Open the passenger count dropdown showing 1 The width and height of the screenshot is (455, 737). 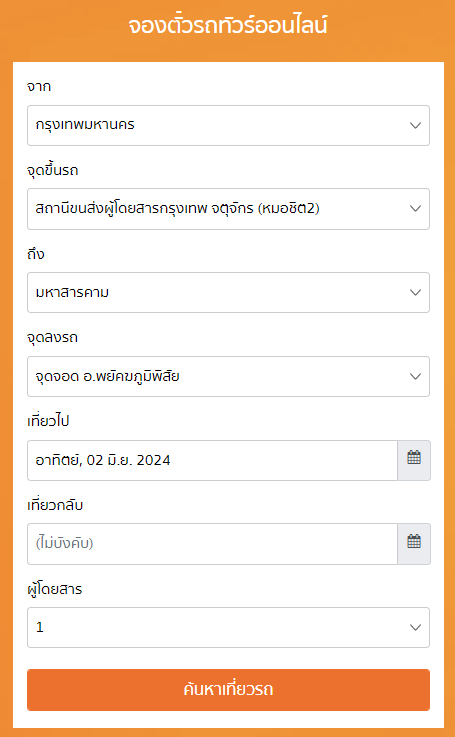point(228,627)
